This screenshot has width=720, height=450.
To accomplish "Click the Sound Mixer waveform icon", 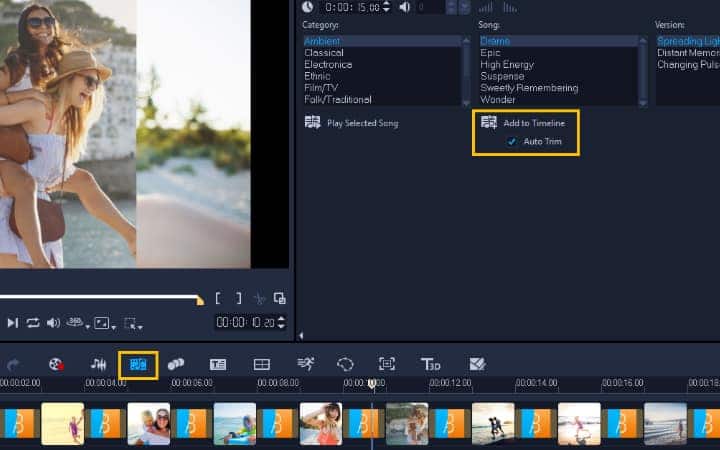I will pos(98,364).
